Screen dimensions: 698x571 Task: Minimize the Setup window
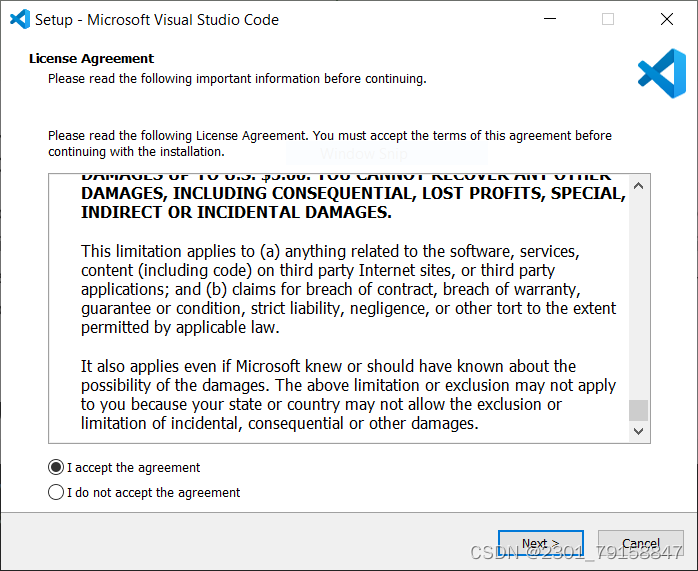click(550, 19)
